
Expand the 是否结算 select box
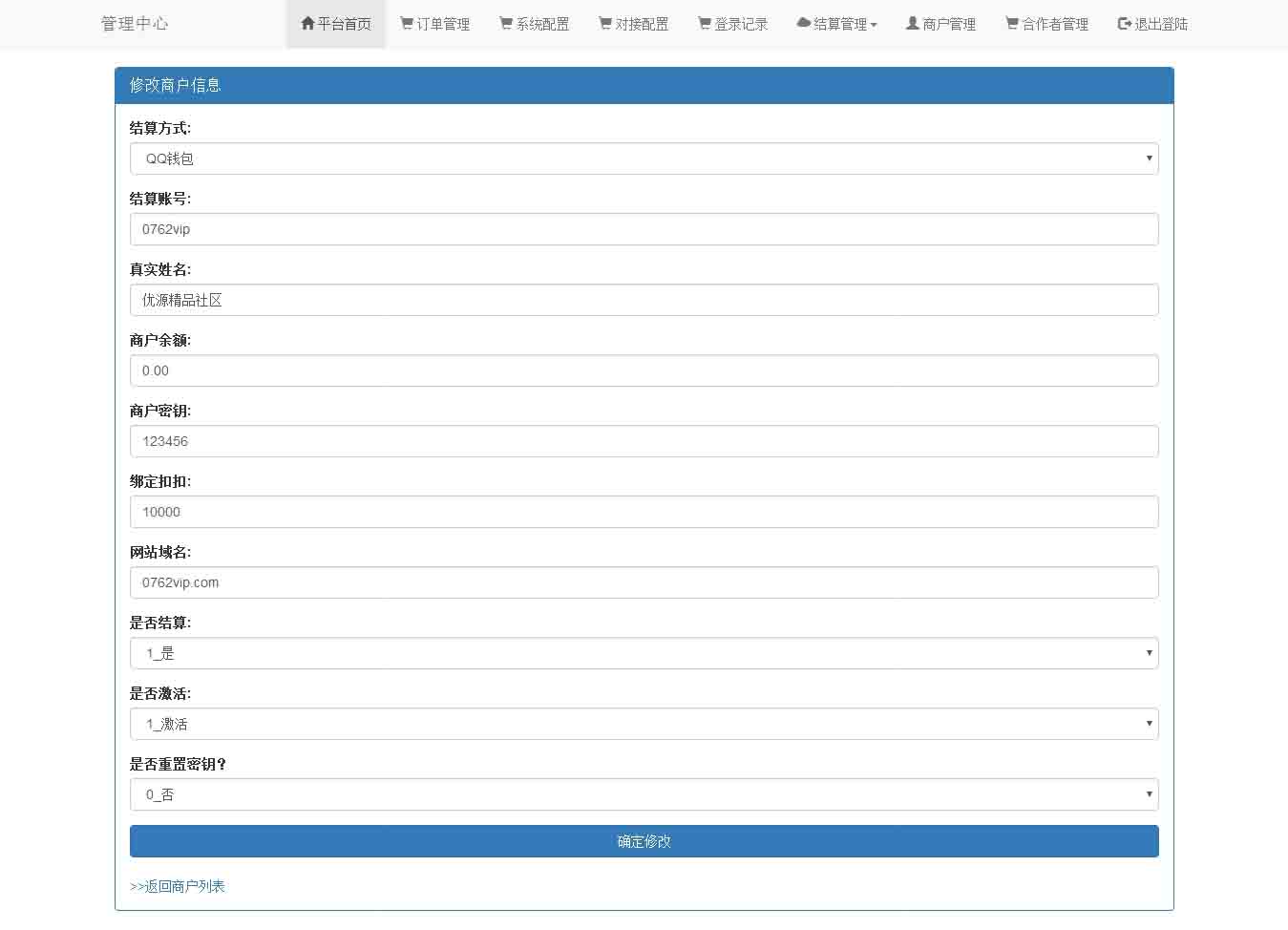(644, 653)
